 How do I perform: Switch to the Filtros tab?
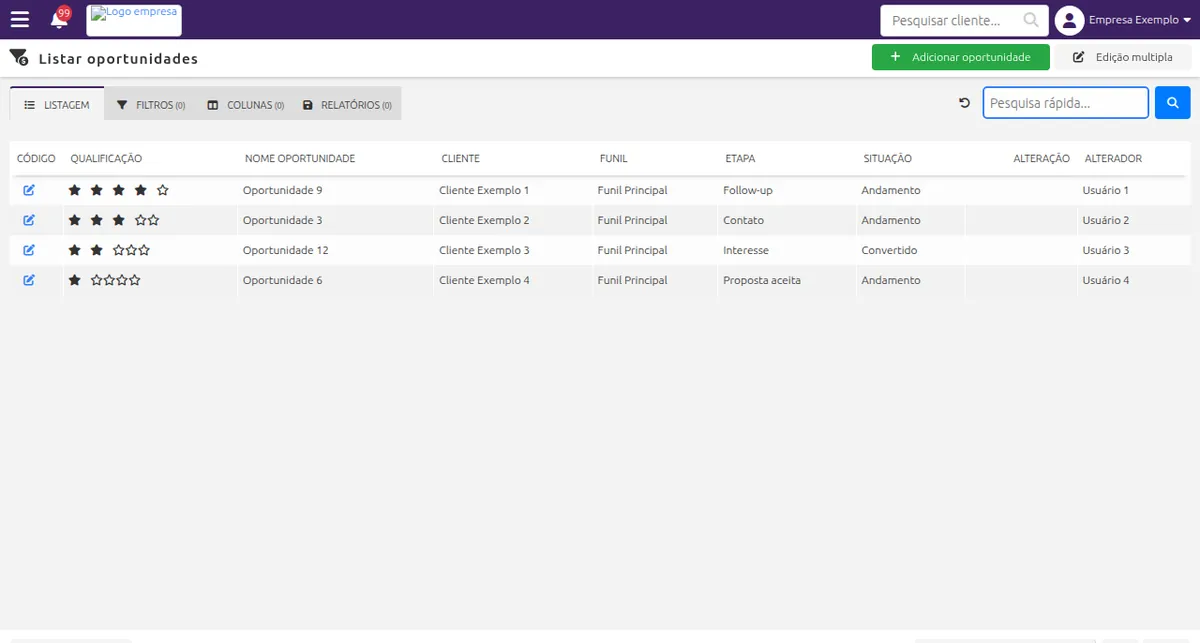151,105
